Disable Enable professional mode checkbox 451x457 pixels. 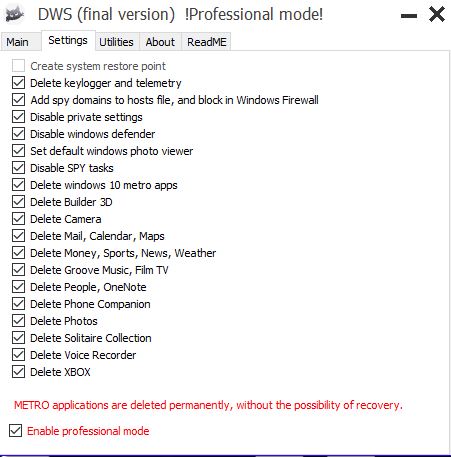point(15,431)
